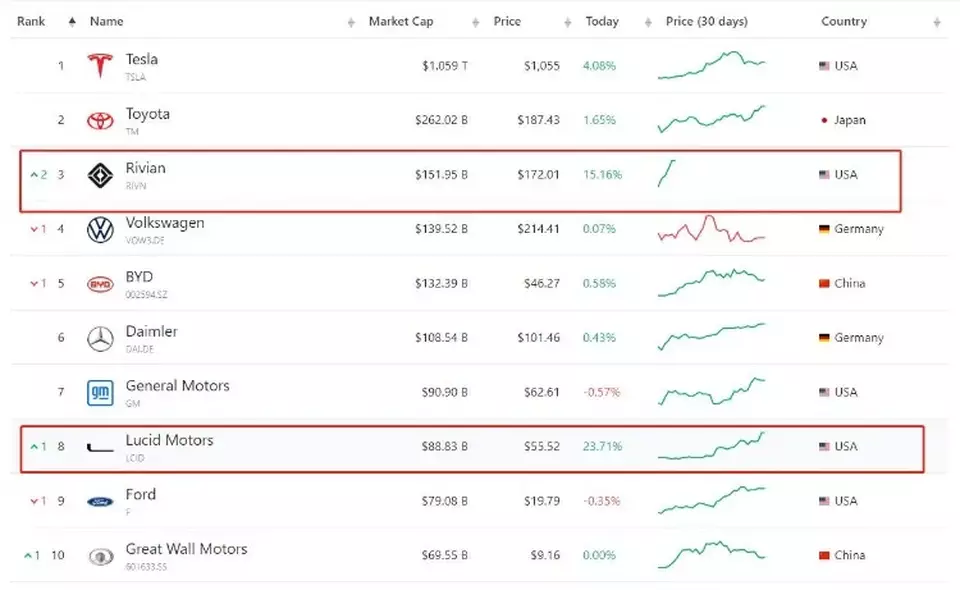960x590 pixels.
Task: Sort by Market Cap using its arrow
Action: (x=476, y=23)
